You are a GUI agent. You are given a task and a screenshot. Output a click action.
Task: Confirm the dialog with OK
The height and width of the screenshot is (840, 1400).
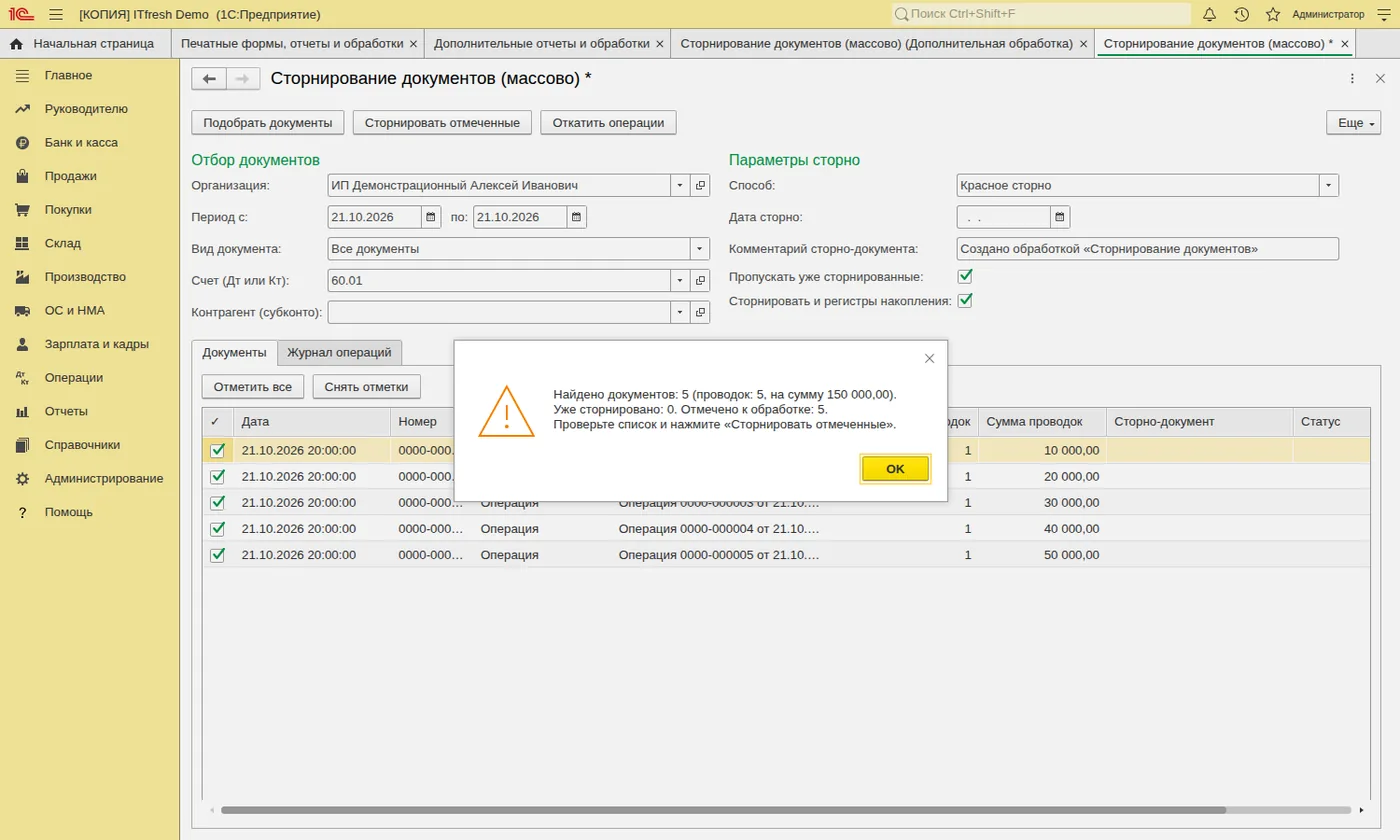(895, 469)
